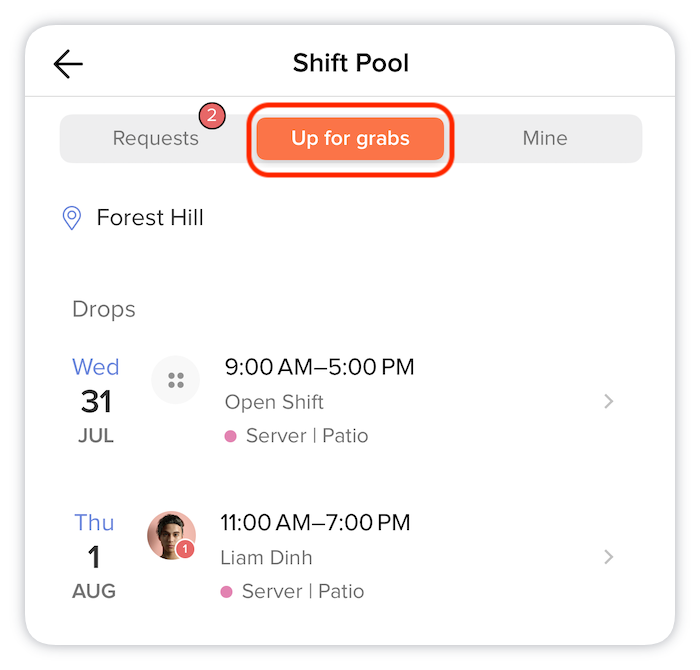Click the Forest Hill location pin icon
The height and width of the screenshot is (670, 700).
coord(71,218)
